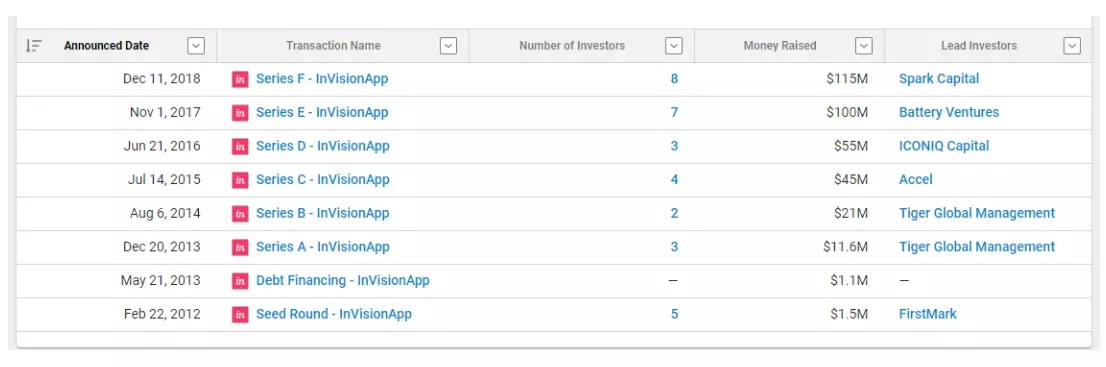Click the InVision logo icon for Series D
Image resolution: width=1106 pixels, height=367 pixels.
[240, 146]
